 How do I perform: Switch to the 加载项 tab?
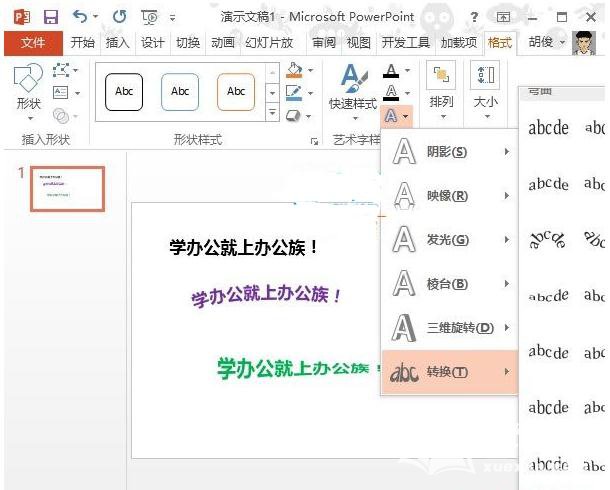459,42
